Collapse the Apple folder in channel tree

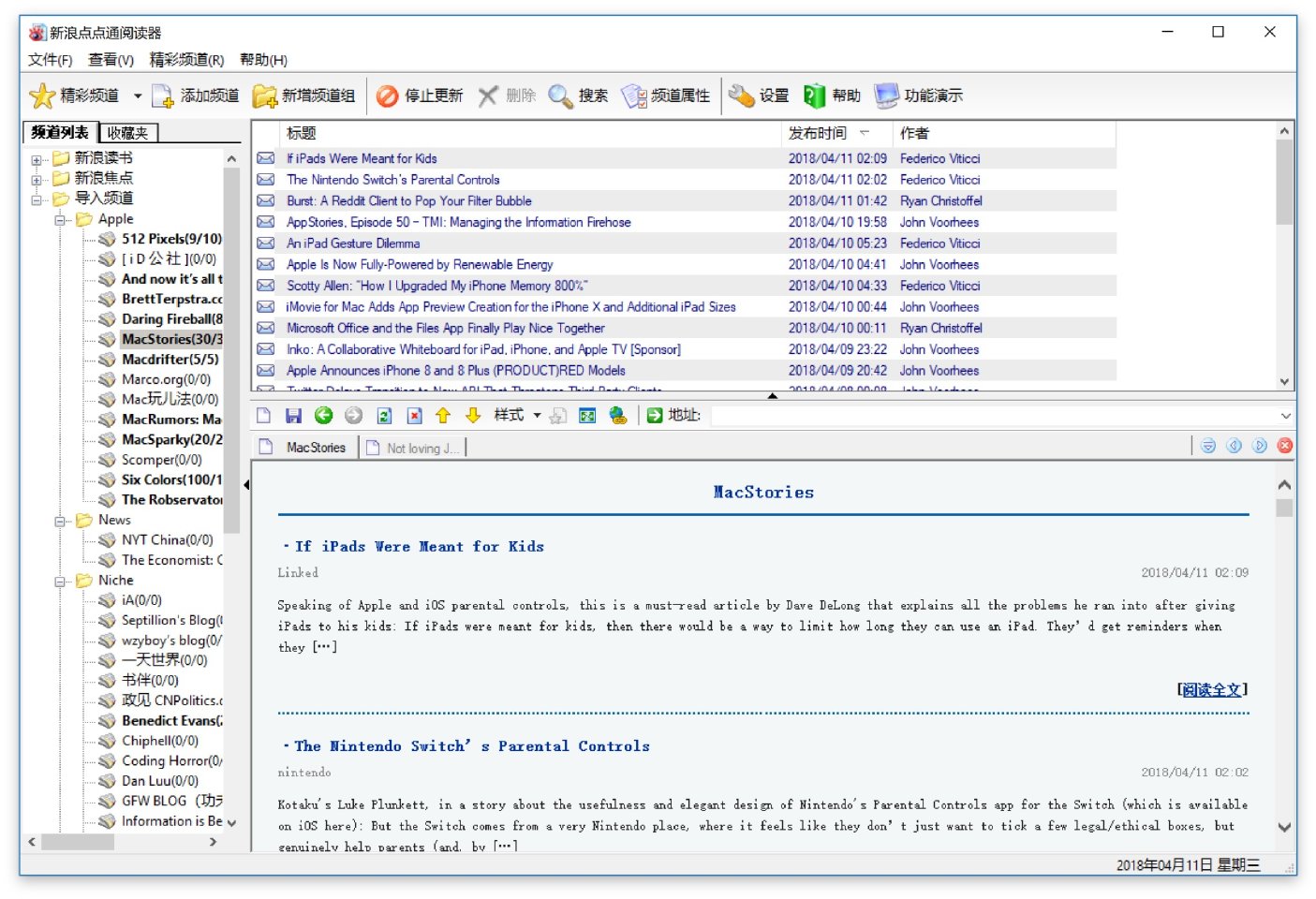[x=60, y=220]
